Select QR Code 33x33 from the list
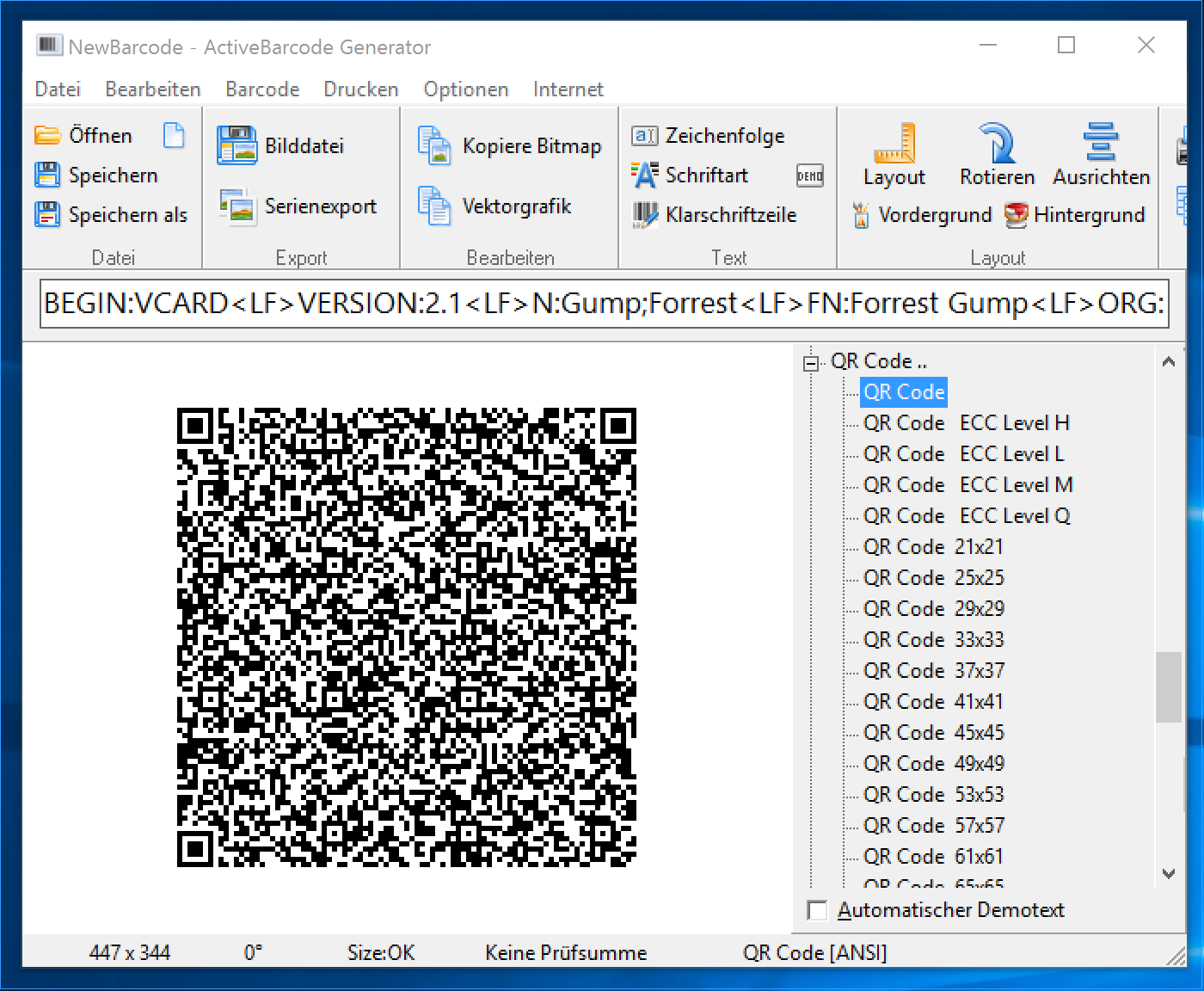The width and height of the screenshot is (1204, 991). click(x=932, y=639)
